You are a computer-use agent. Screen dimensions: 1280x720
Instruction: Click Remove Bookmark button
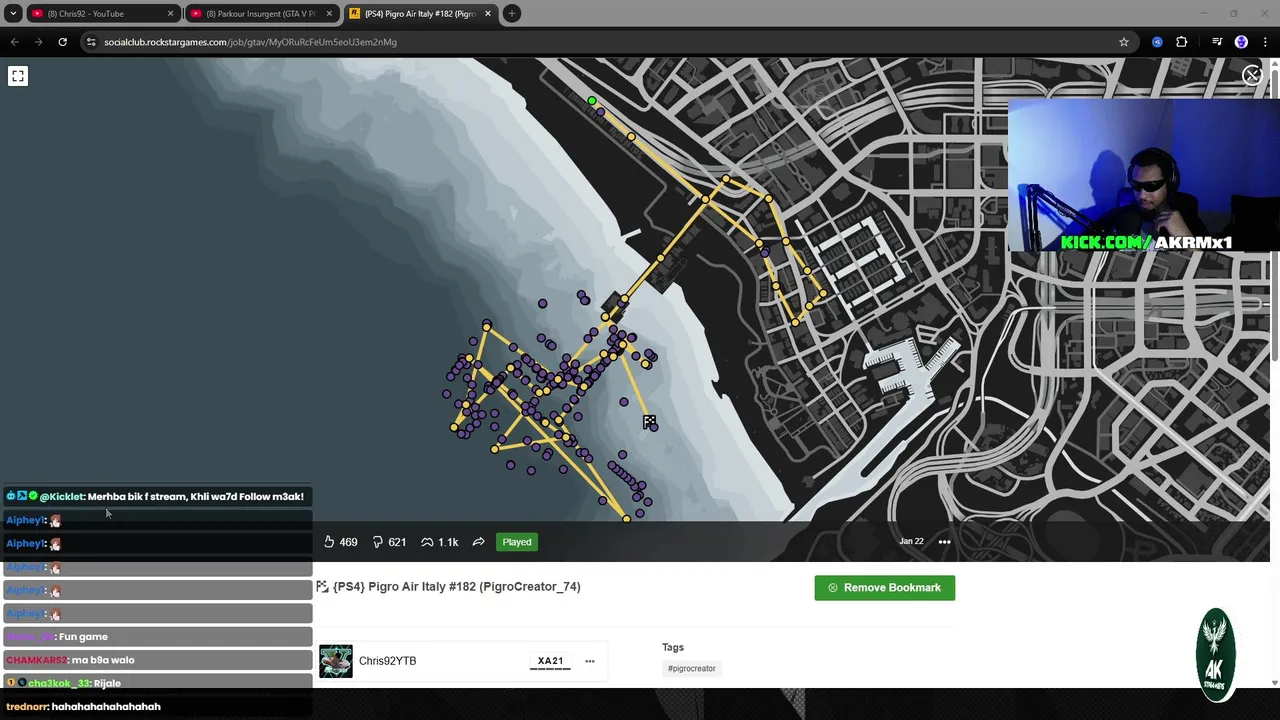tap(884, 588)
